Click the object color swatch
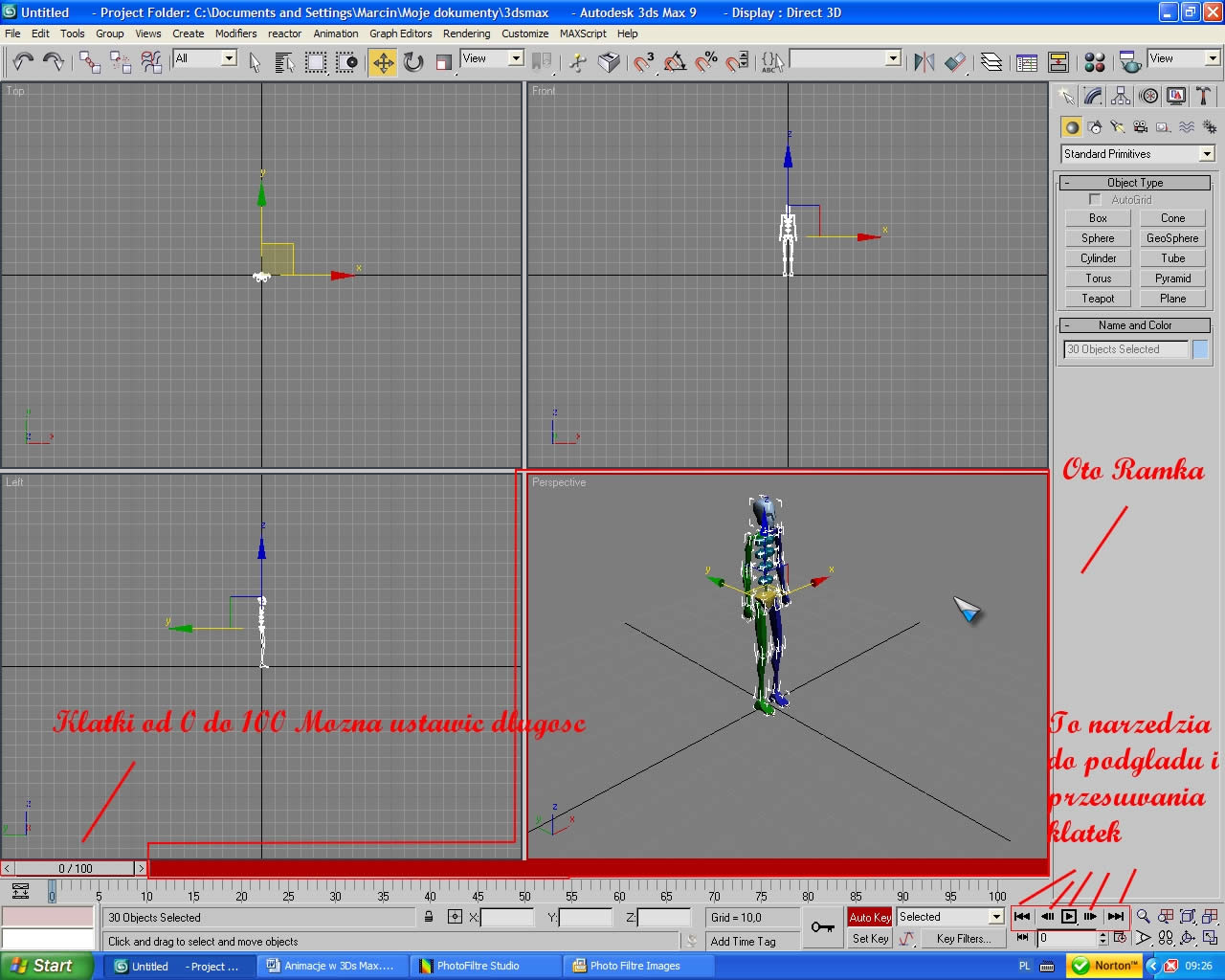 tap(1200, 349)
